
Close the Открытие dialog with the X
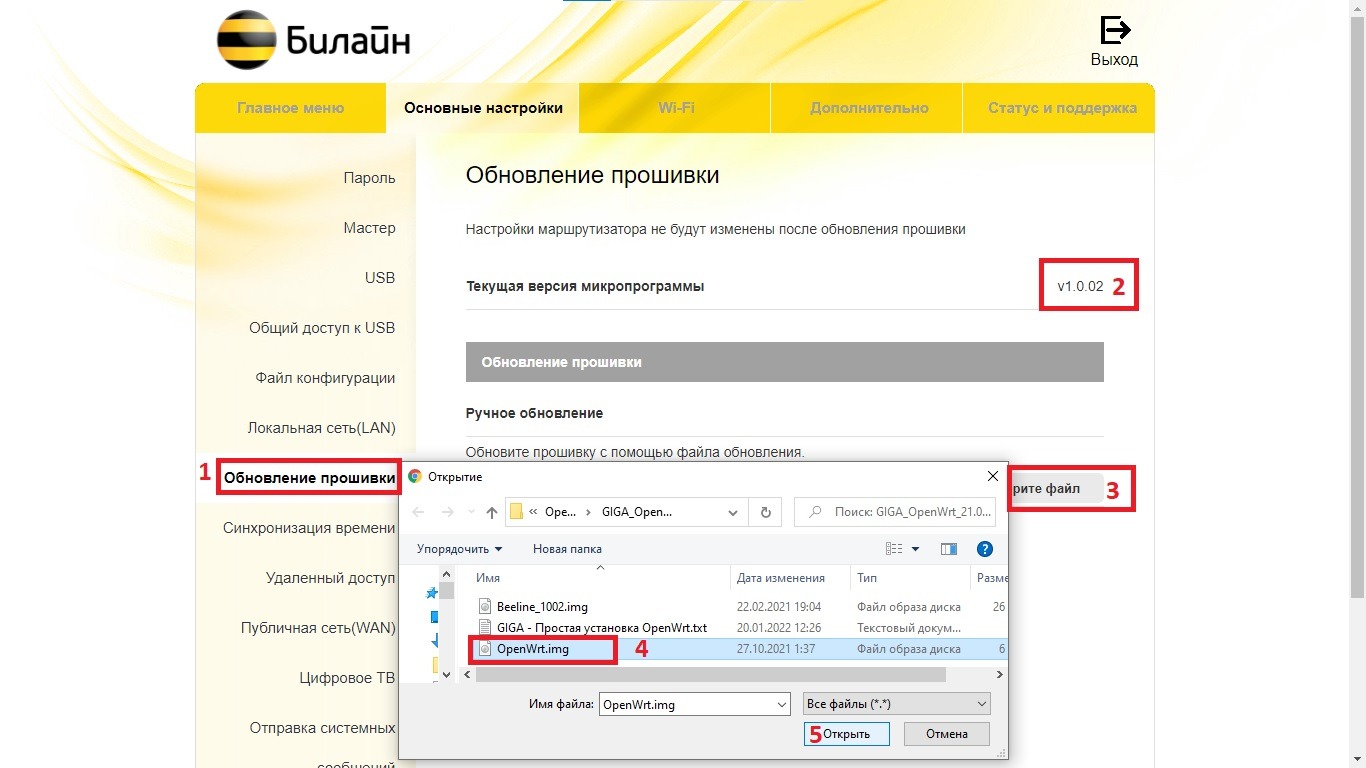pos(992,476)
